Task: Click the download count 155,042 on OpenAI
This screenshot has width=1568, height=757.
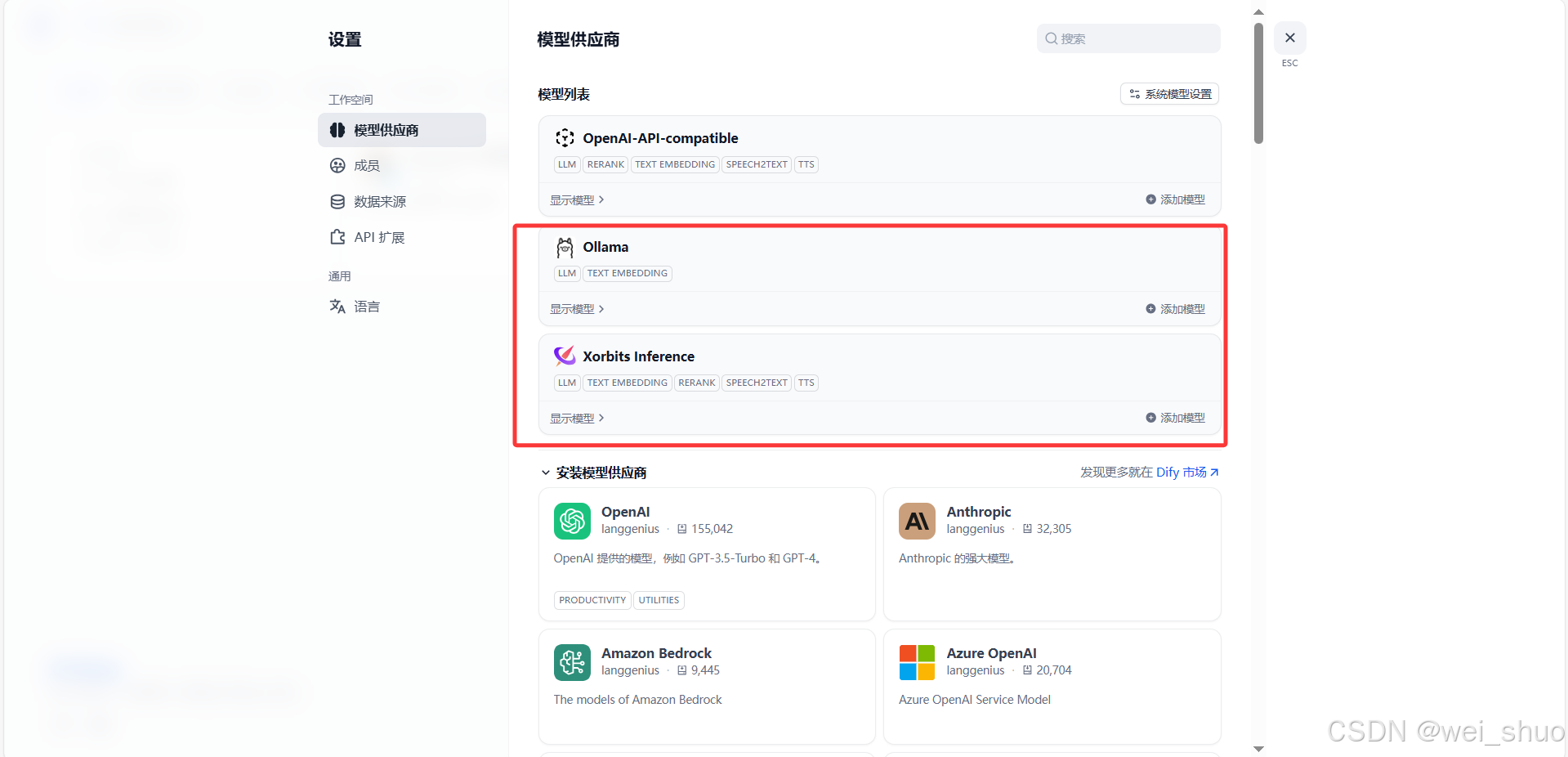Action: tap(713, 529)
